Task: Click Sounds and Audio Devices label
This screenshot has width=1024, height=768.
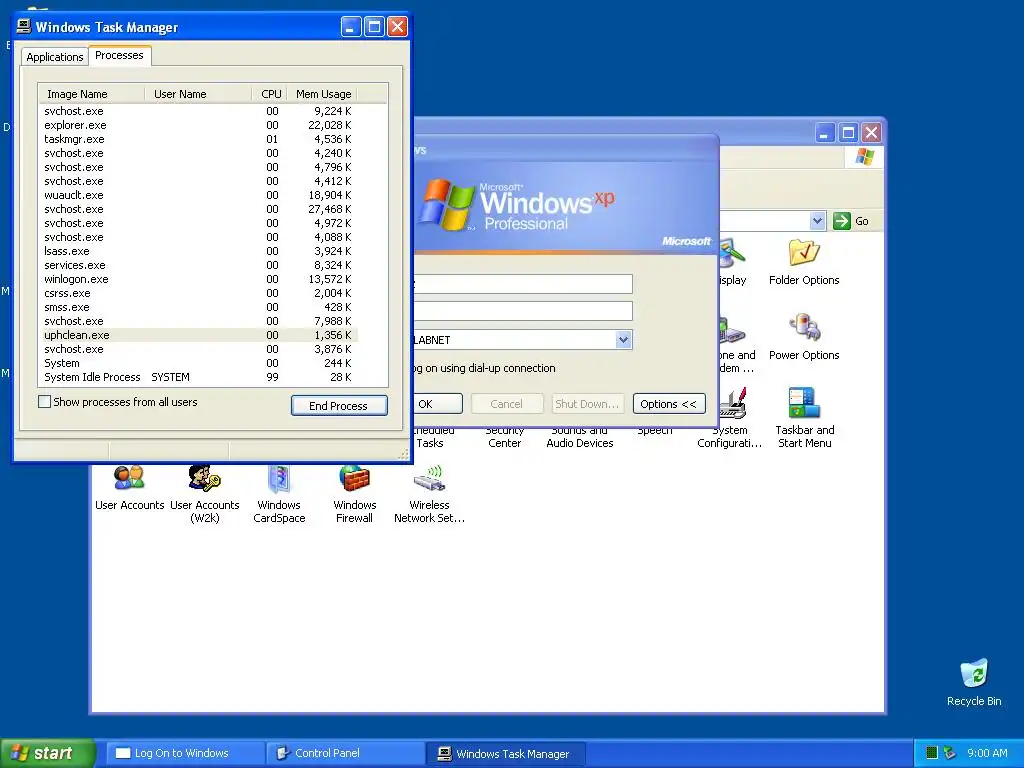Action: (579, 436)
